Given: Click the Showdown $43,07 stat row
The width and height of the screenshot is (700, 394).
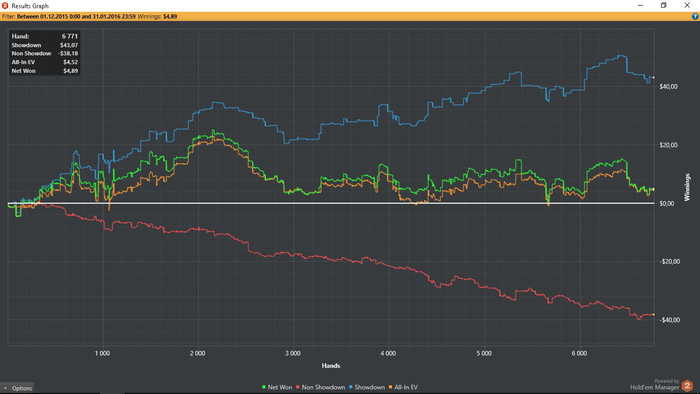Looking at the screenshot, I should point(45,45).
